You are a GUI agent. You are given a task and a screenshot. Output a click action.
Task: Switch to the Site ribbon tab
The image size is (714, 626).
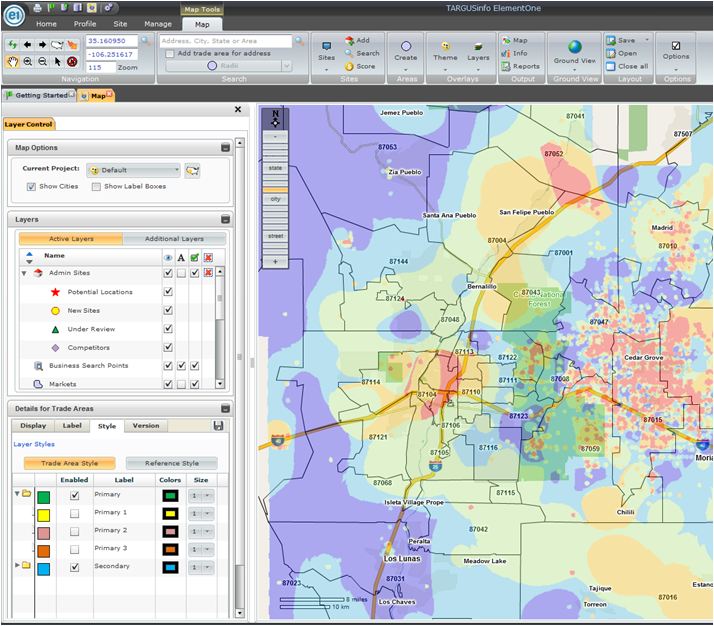(x=120, y=23)
